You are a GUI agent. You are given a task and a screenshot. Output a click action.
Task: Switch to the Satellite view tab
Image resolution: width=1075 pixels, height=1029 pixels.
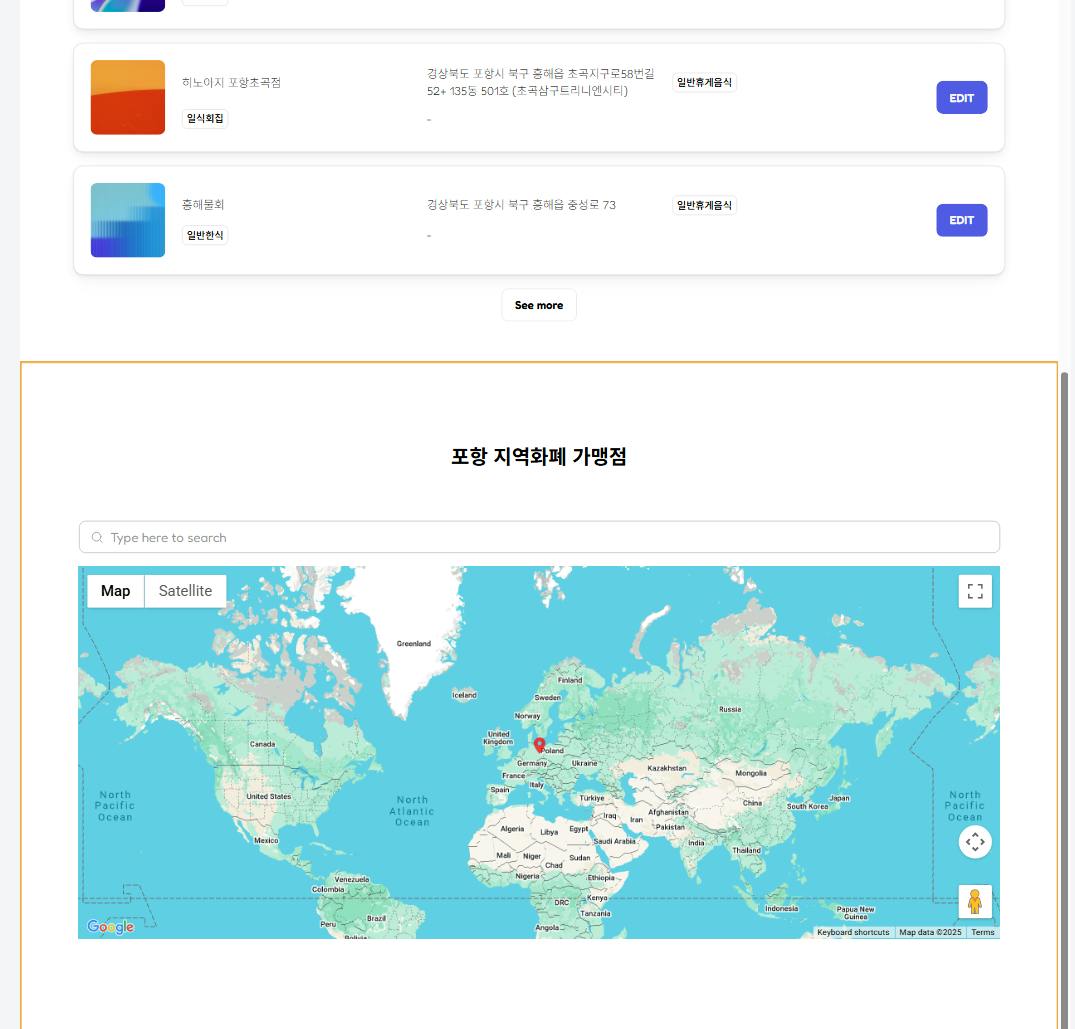[x=185, y=591]
